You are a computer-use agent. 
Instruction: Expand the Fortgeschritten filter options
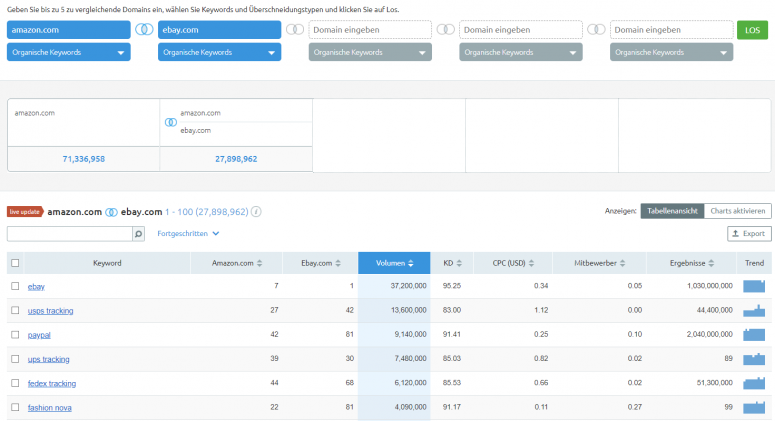click(188, 234)
